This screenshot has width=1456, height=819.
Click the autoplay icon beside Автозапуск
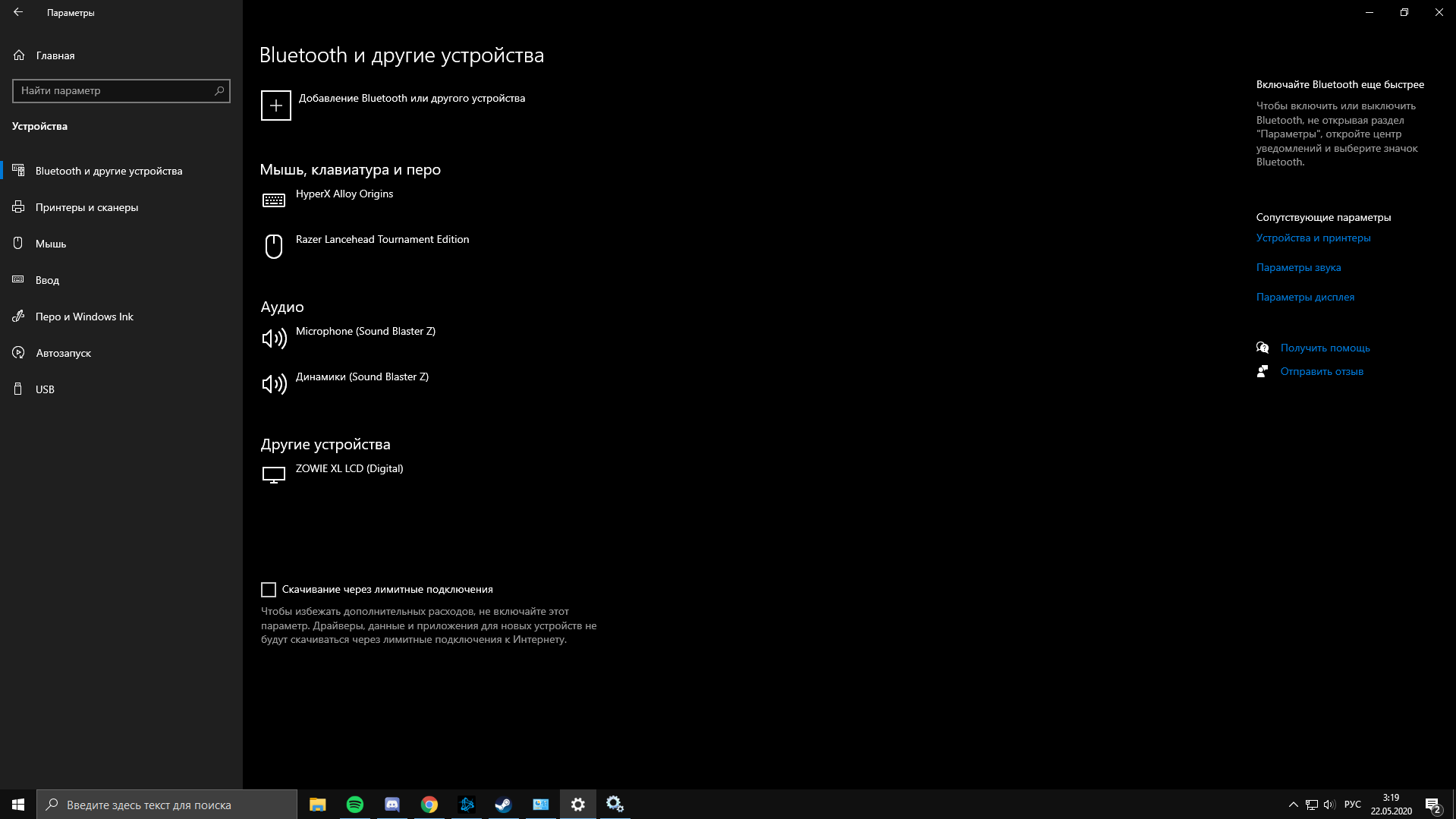[19, 353]
